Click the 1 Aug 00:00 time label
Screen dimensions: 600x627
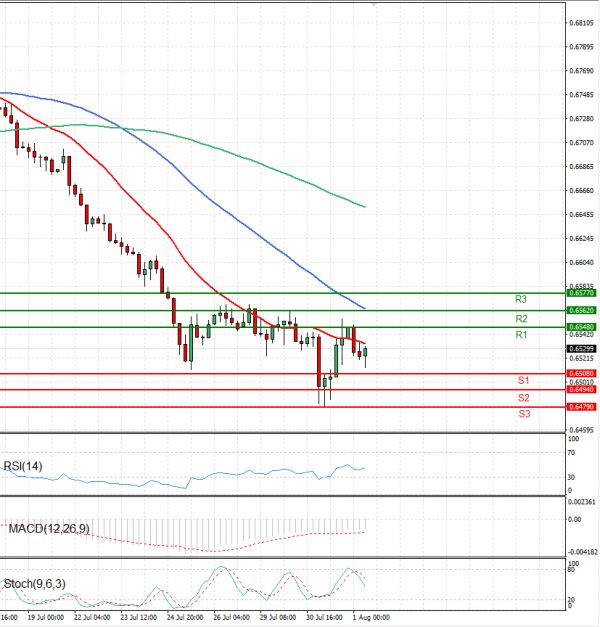371,617
